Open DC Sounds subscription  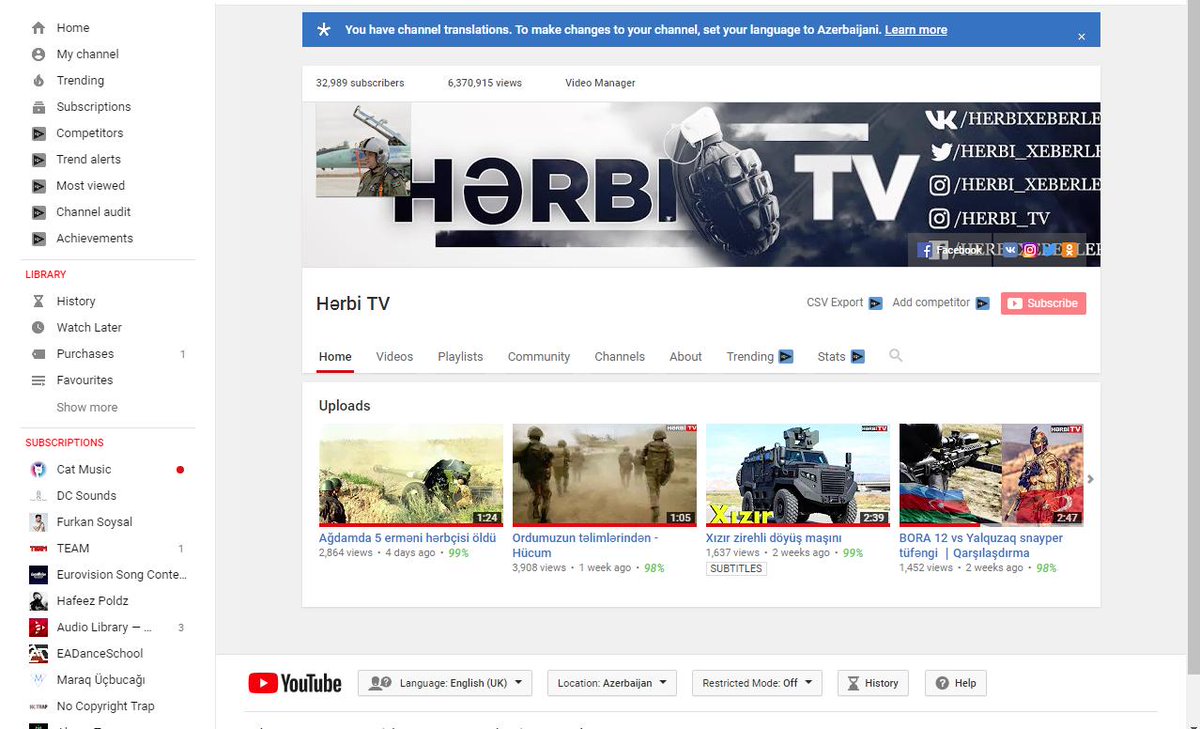(x=86, y=496)
